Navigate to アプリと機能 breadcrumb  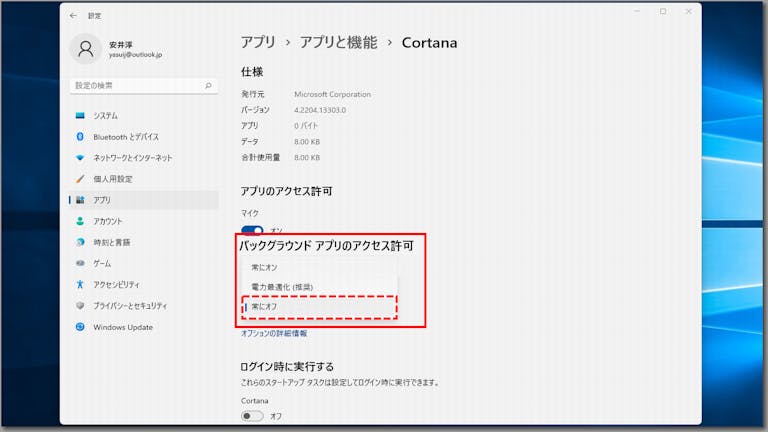(338, 43)
